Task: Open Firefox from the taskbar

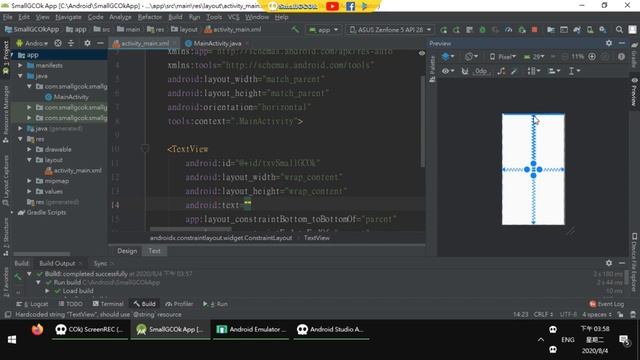Action: click(37, 329)
